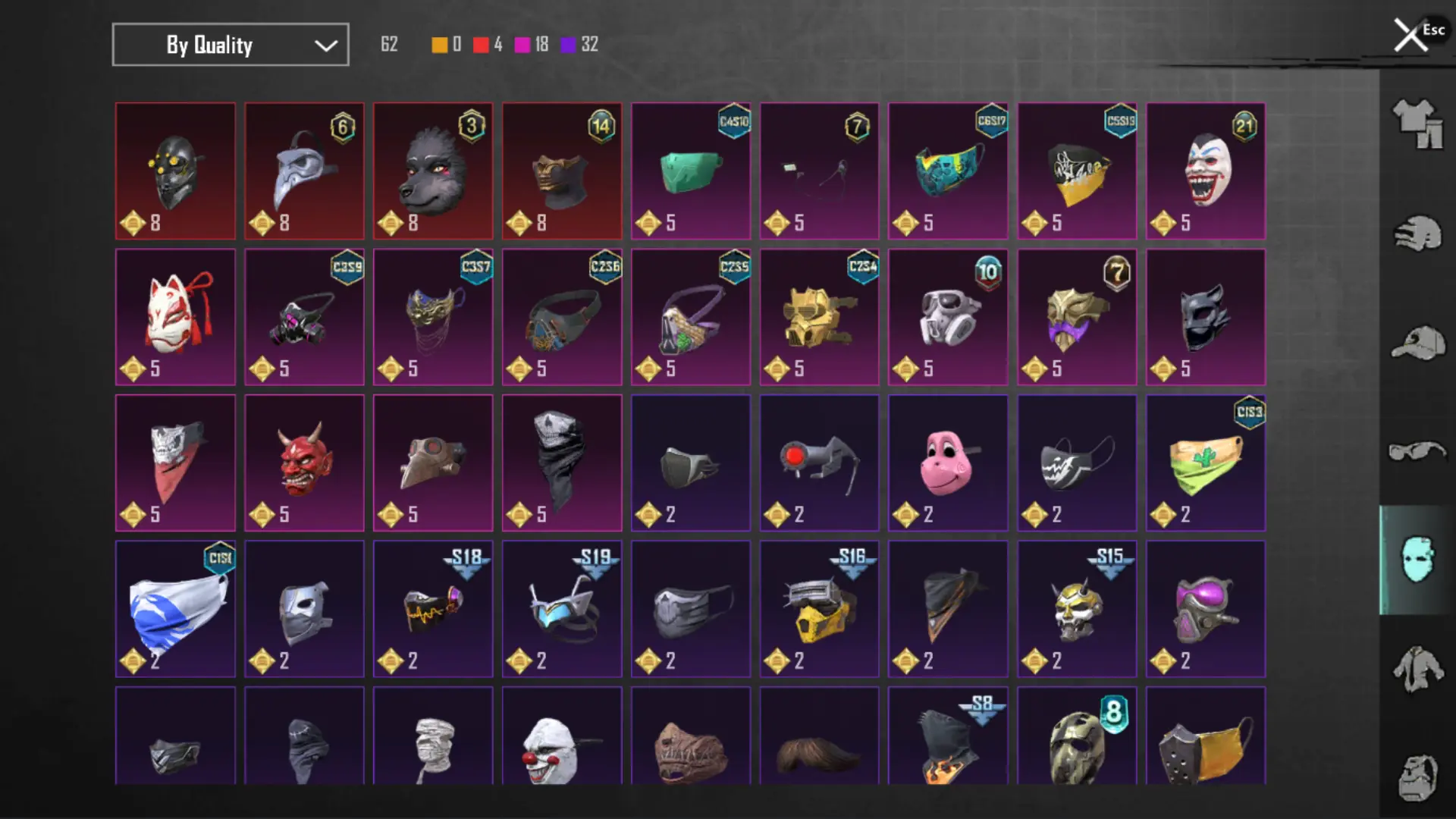Choose the S18 season mask item
This screenshot has height=819, width=1456.
coord(433,609)
